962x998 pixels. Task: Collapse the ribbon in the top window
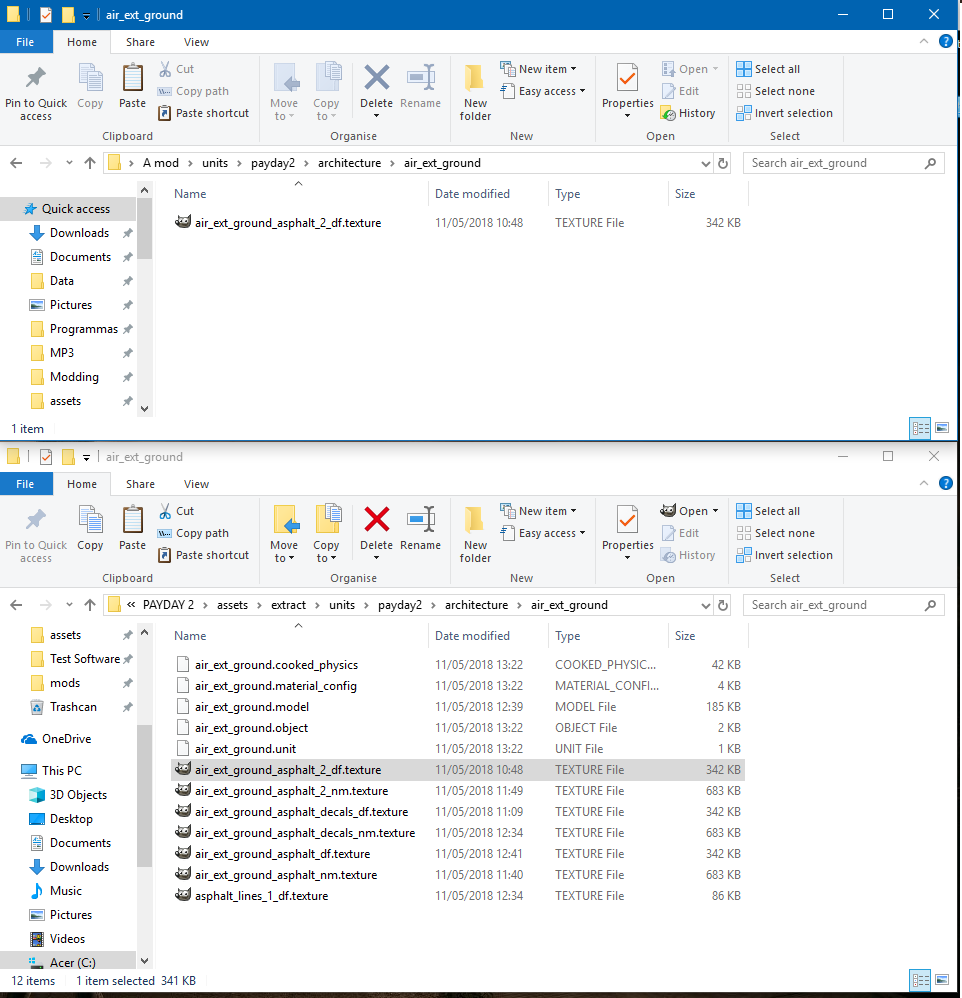(923, 41)
